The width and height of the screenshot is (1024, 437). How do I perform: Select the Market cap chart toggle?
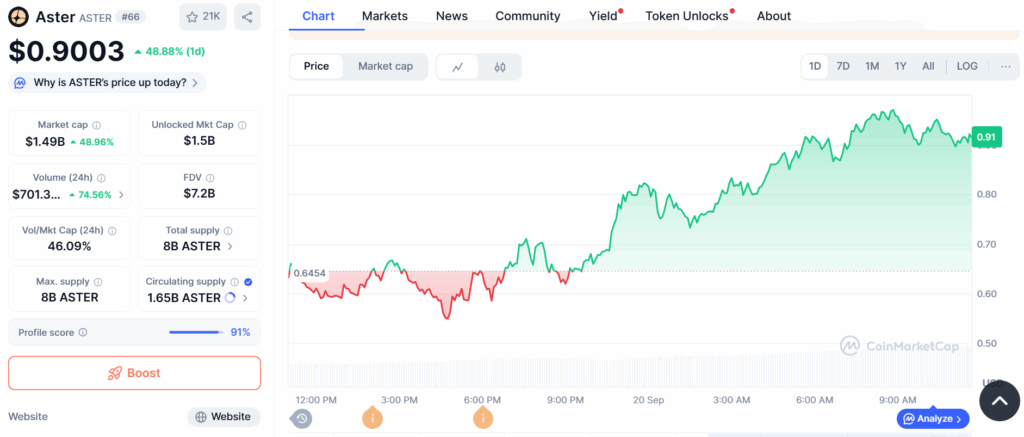(x=385, y=66)
